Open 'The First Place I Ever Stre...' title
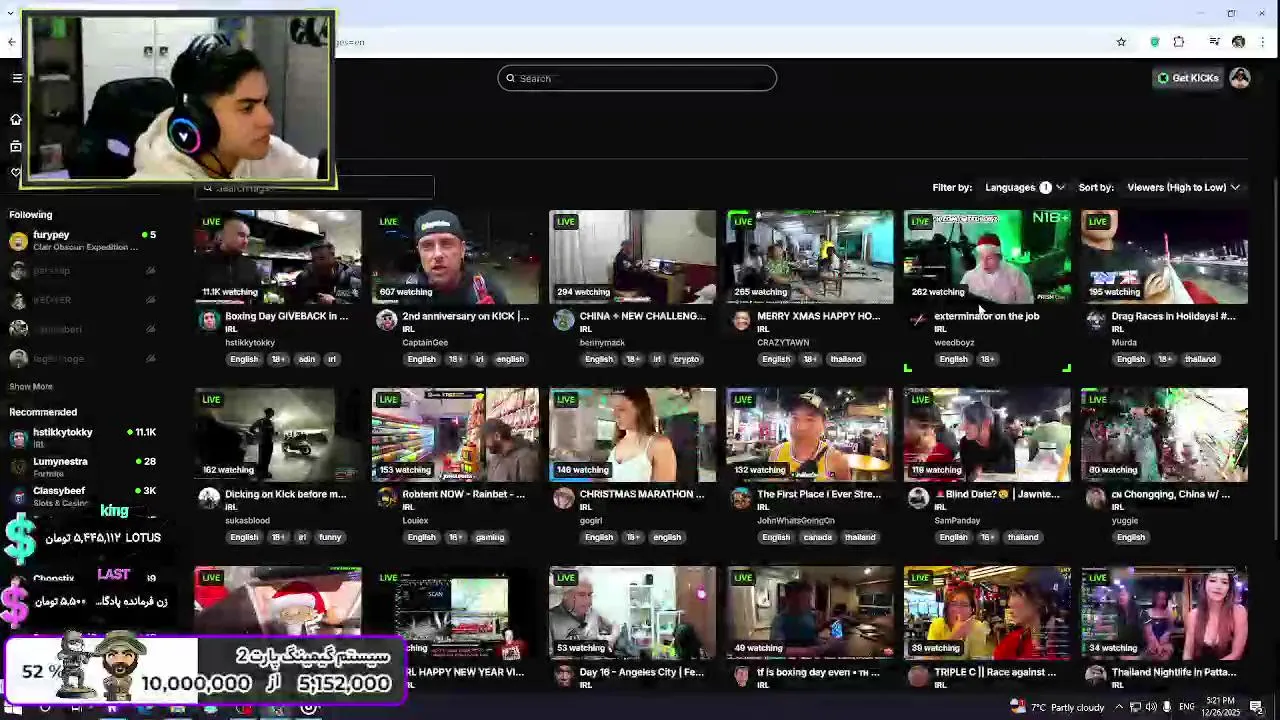1280x720 pixels. tap(819, 494)
